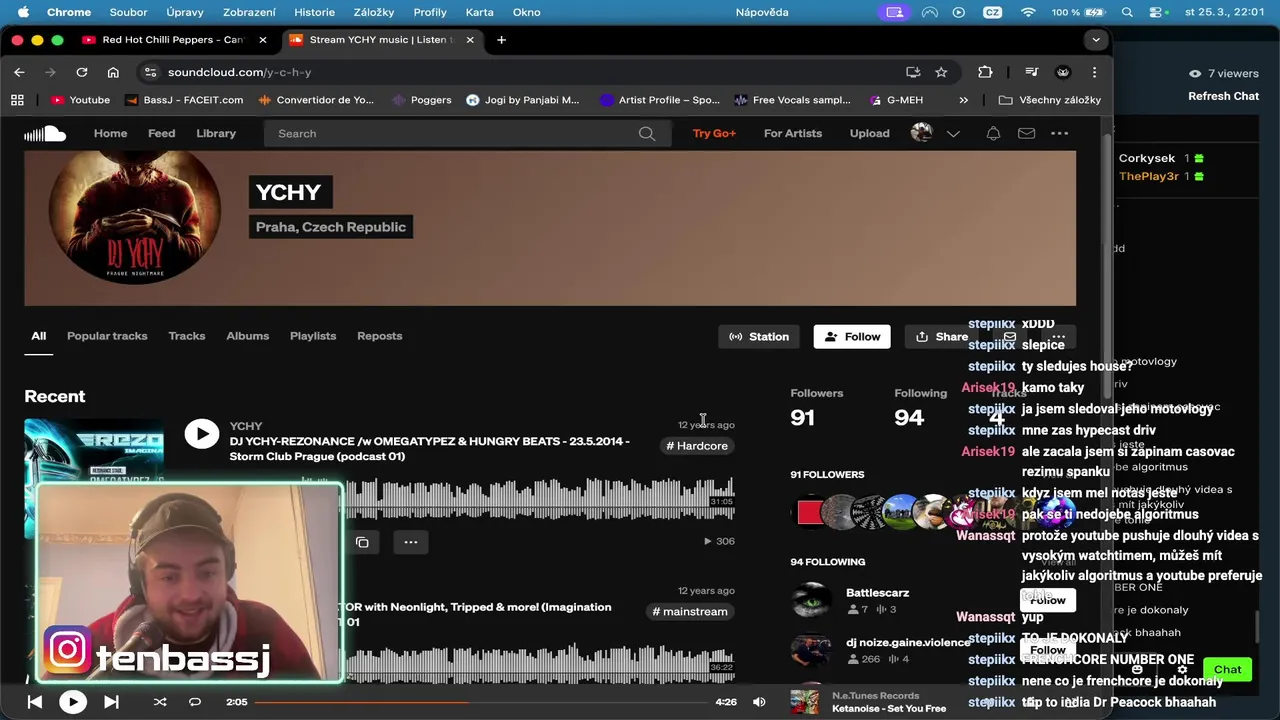Open the Youtube bookmark
1280x720 pixels.
coord(80,100)
